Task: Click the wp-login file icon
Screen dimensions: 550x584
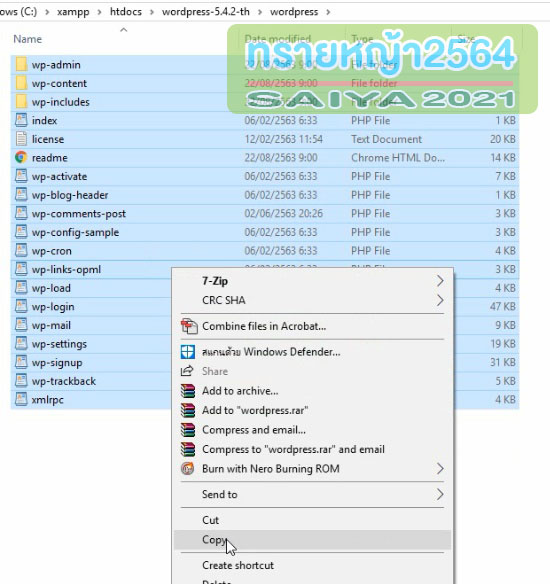Action: (21, 307)
